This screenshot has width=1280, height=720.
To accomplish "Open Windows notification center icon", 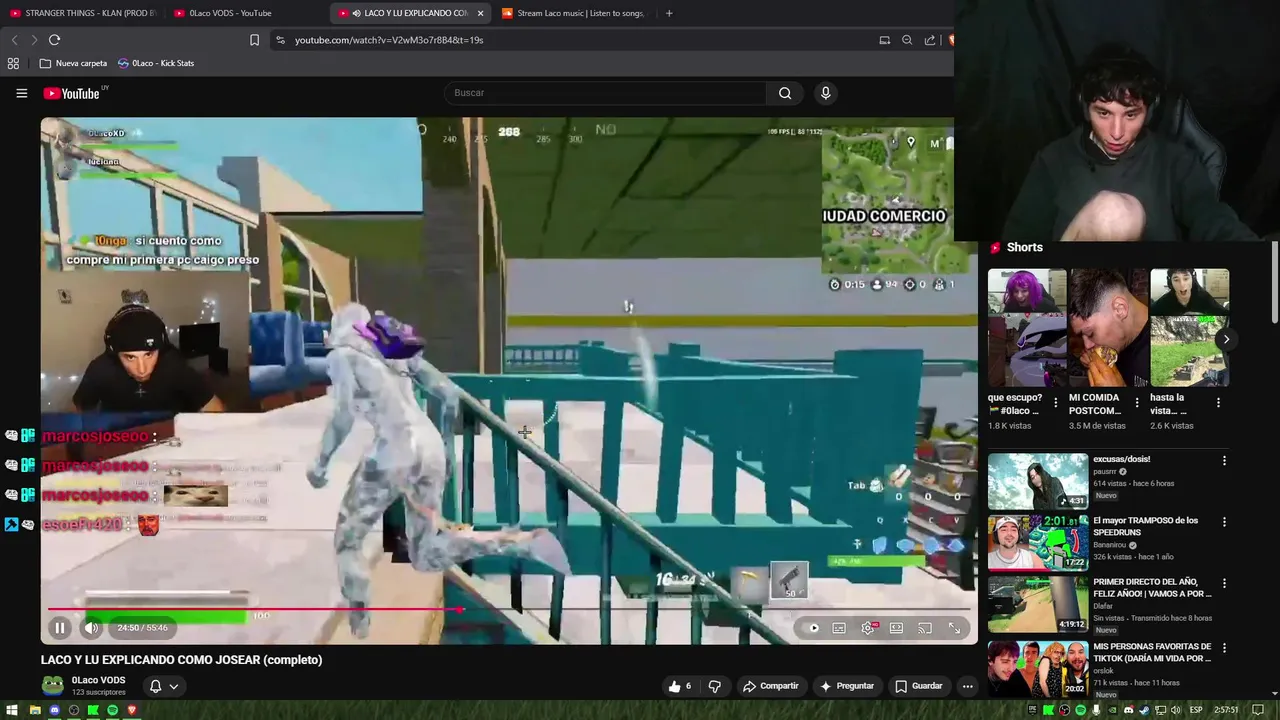I will pos(1258,710).
